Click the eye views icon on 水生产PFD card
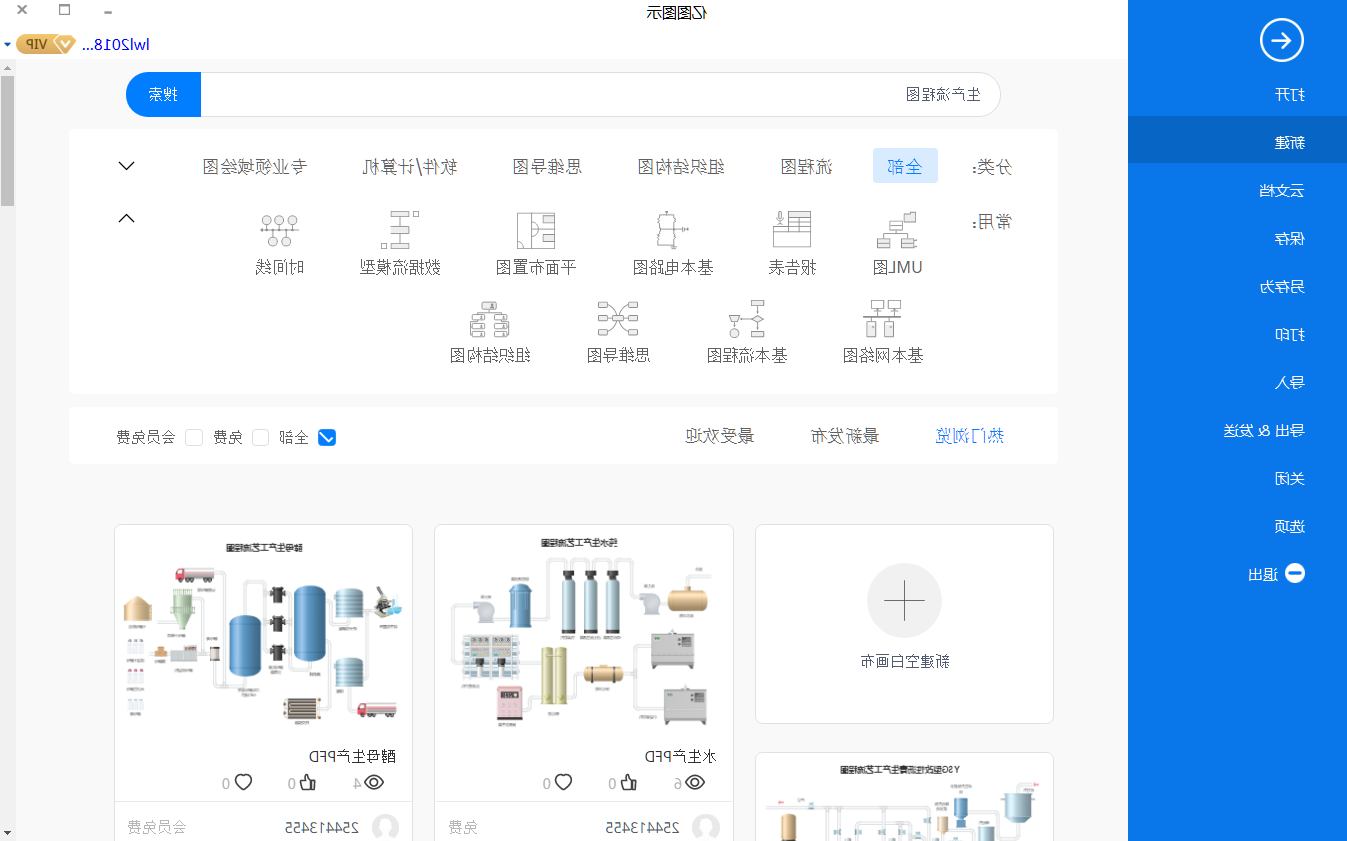 695,782
